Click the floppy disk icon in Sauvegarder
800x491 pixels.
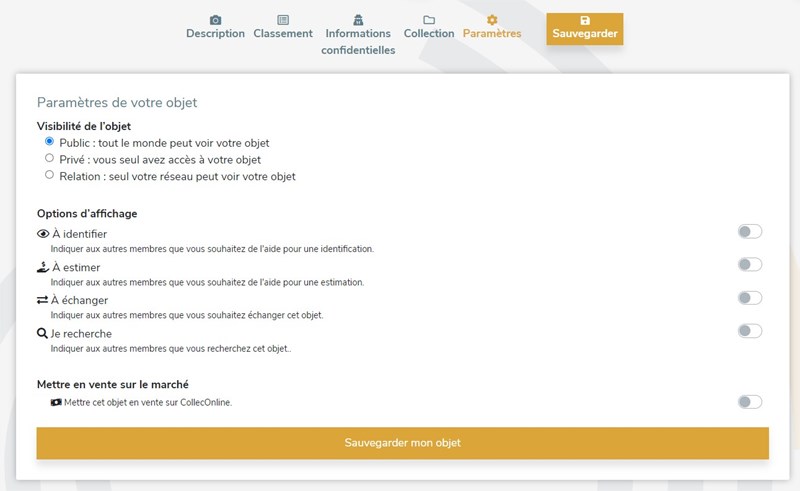pos(585,20)
